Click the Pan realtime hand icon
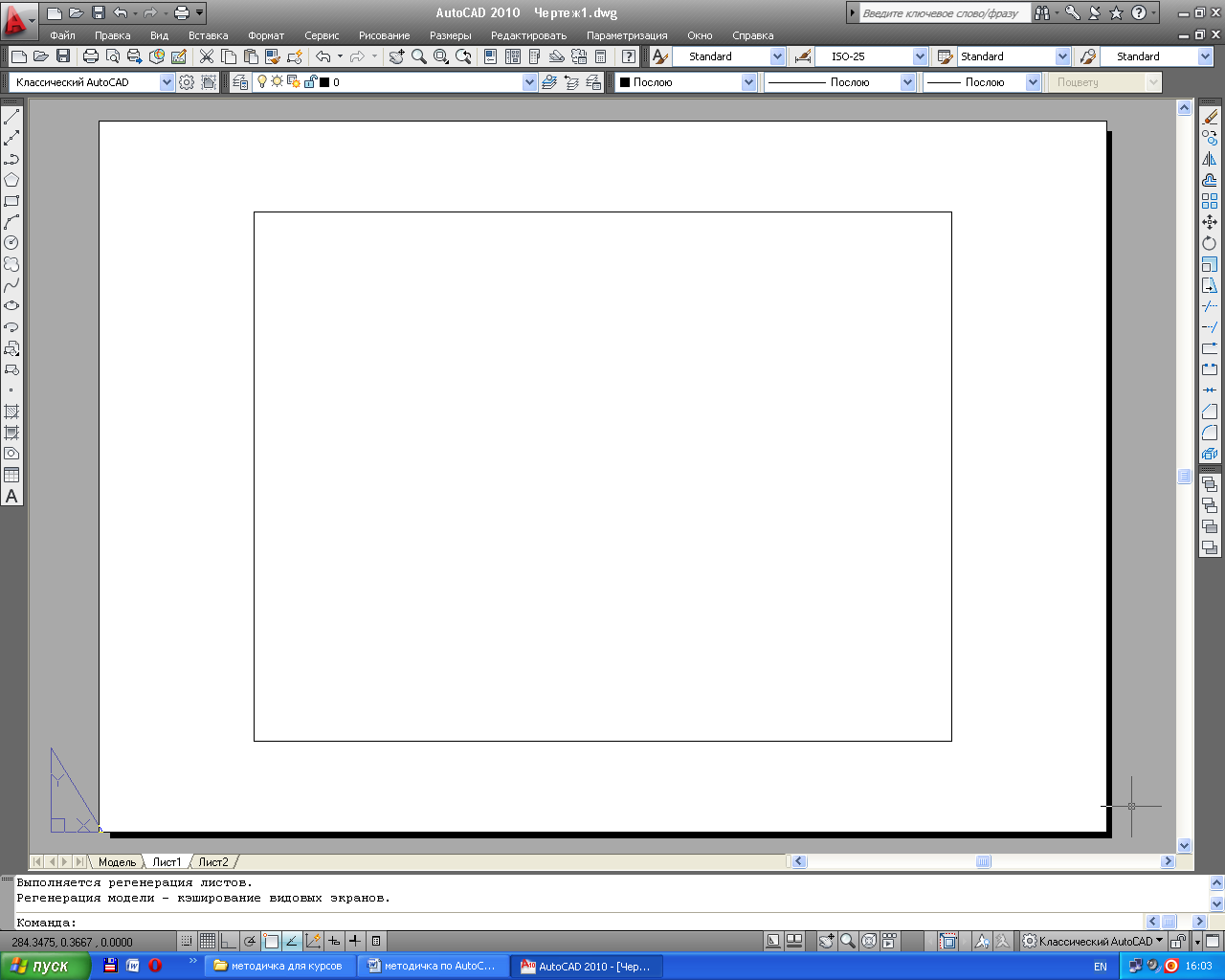This screenshot has width=1225, height=980. tap(396, 56)
